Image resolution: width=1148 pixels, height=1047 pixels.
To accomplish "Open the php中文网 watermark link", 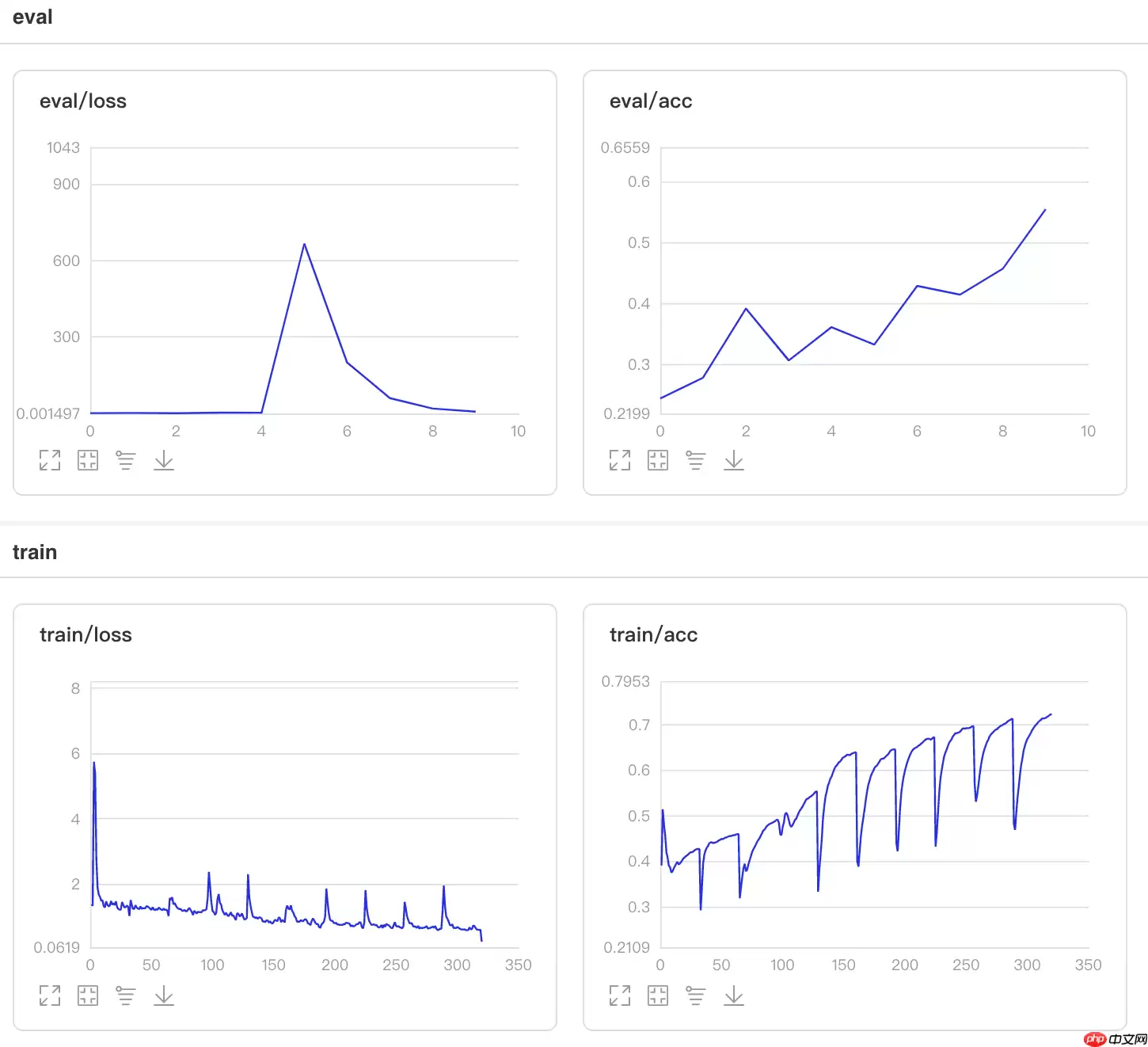I will 1116,1038.
